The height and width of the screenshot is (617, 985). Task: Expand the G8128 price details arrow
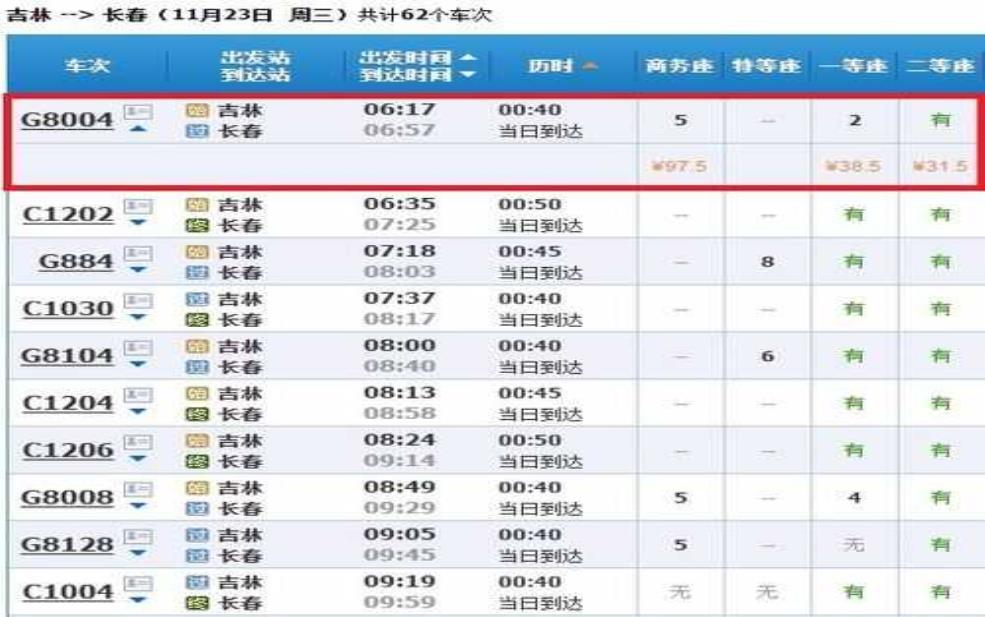point(139,553)
